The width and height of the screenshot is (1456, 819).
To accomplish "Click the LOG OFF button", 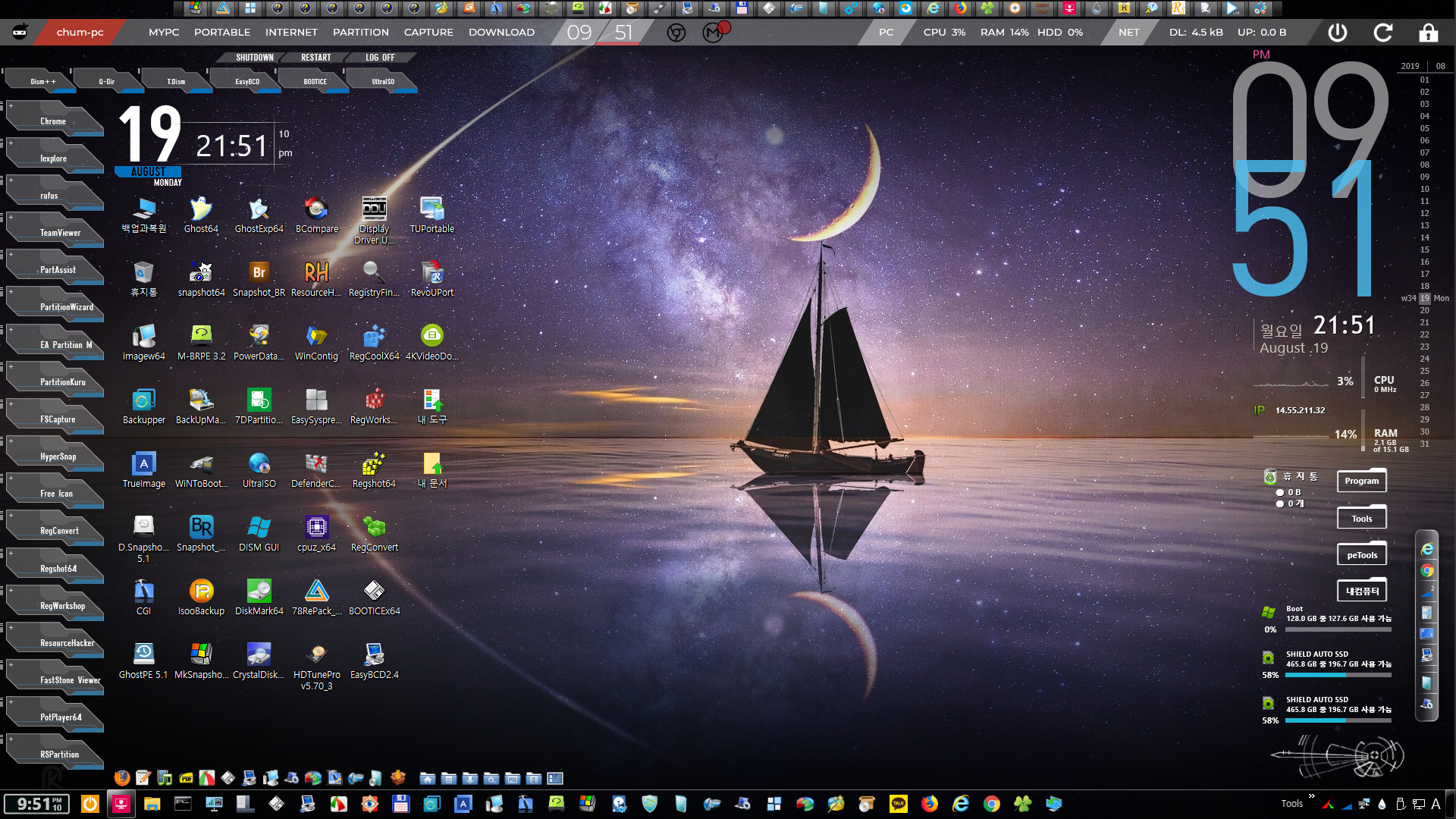I will click(x=380, y=58).
